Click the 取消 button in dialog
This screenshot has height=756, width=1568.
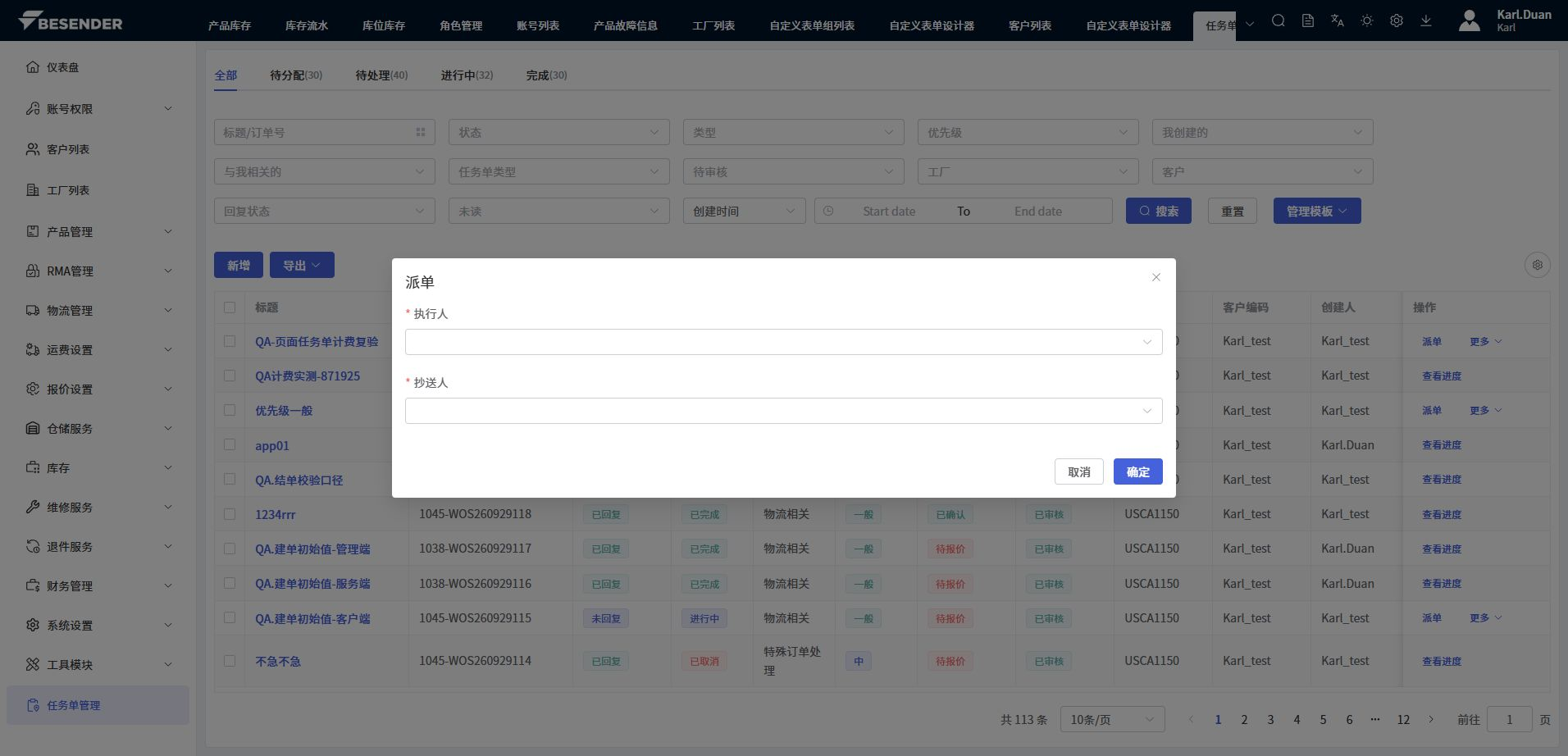pyautogui.click(x=1078, y=471)
